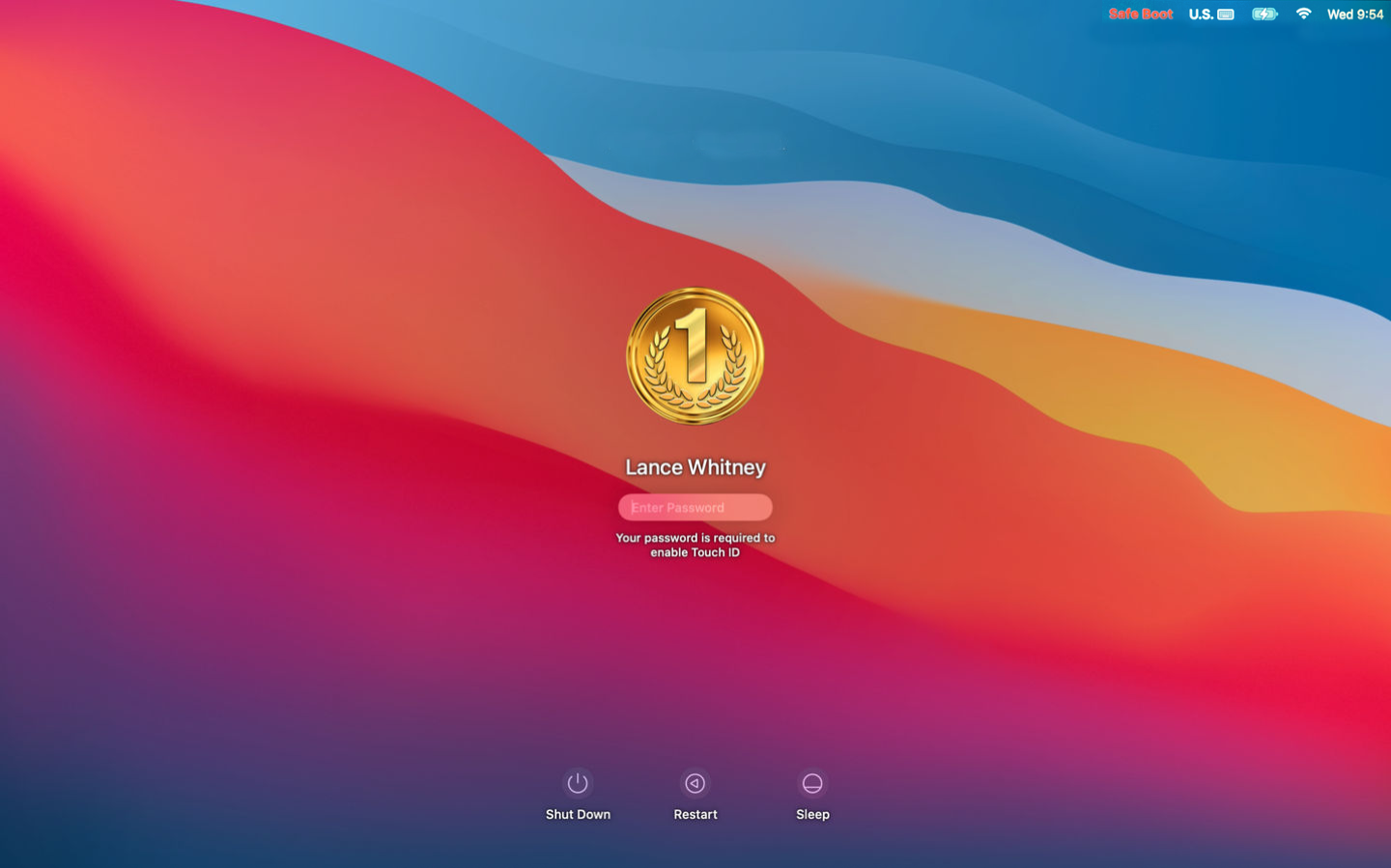1391x868 pixels.
Task: Click the Shut Down power icon
Action: coord(578,783)
